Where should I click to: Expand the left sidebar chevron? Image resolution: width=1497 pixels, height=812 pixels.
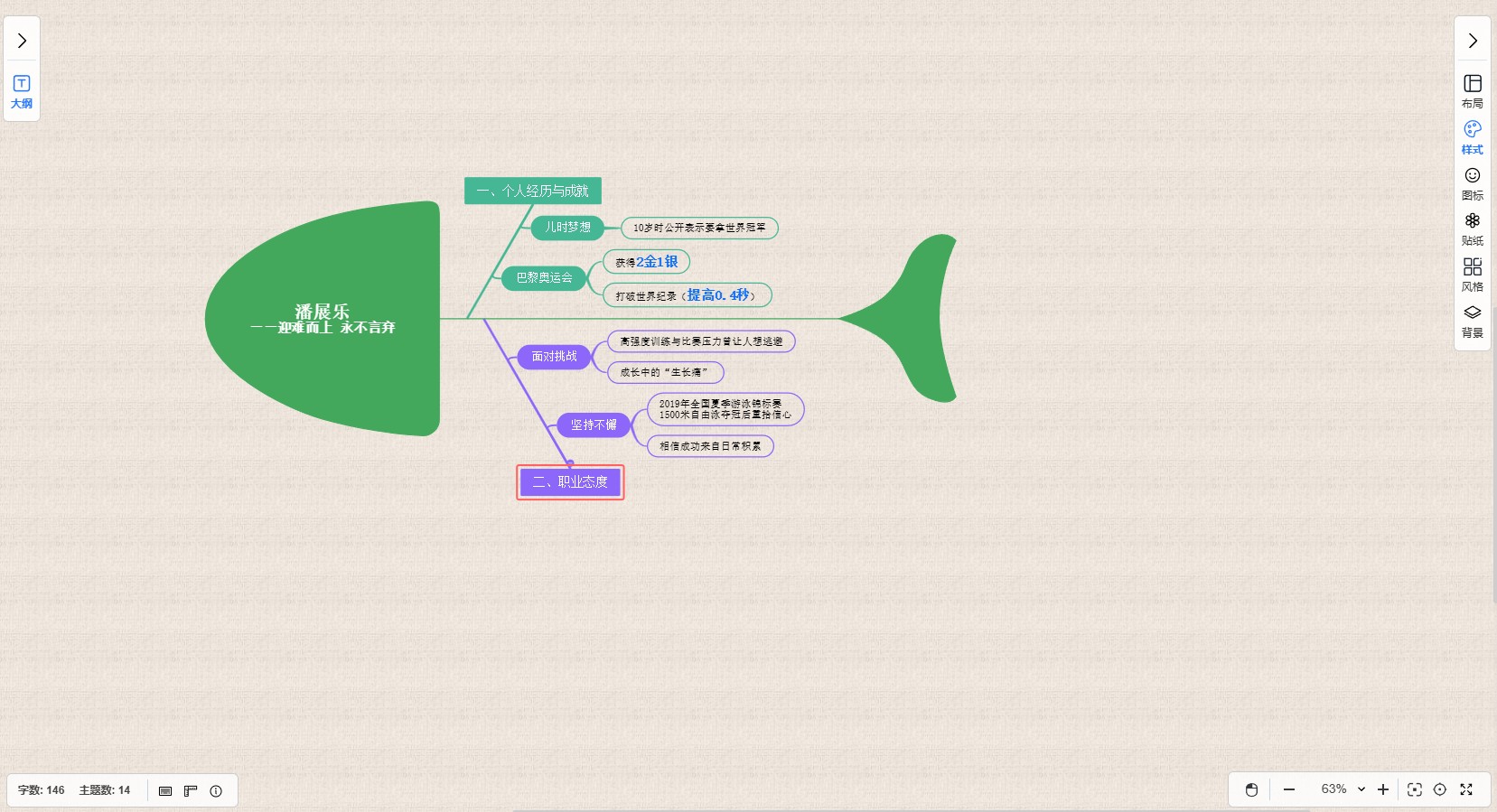tap(22, 41)
